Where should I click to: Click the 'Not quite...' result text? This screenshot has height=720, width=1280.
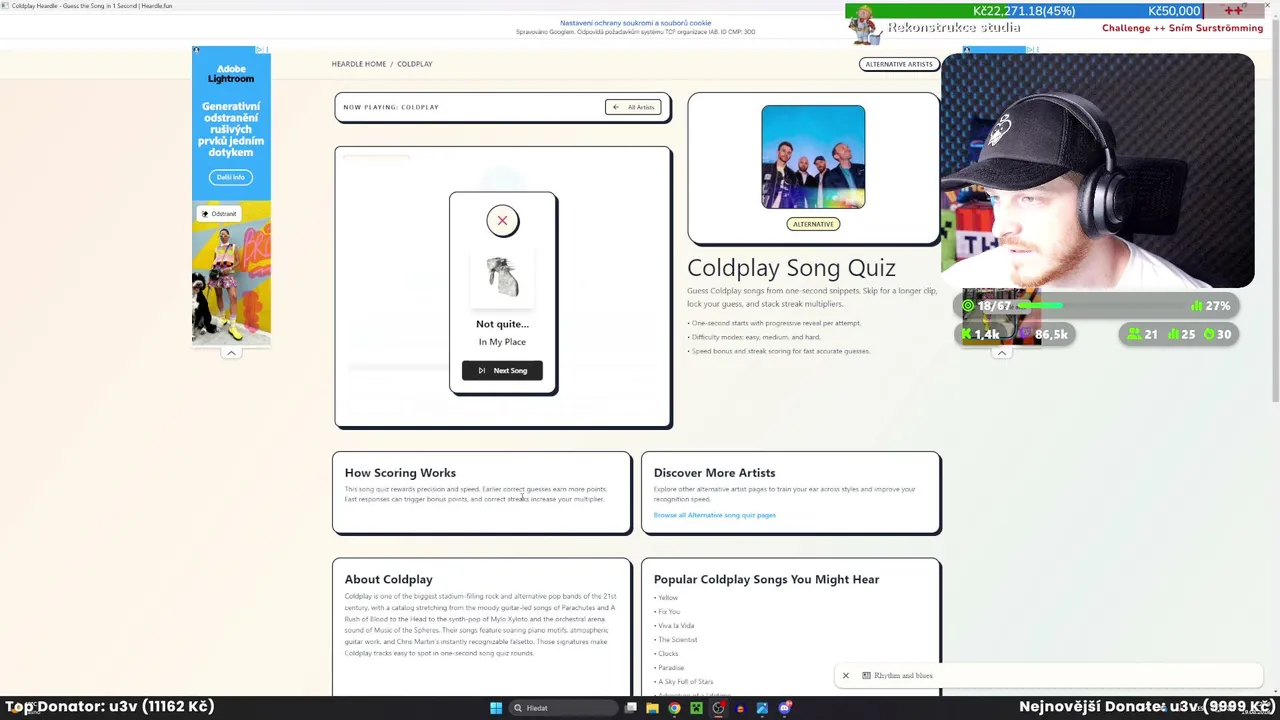click(x=502, y=324)
